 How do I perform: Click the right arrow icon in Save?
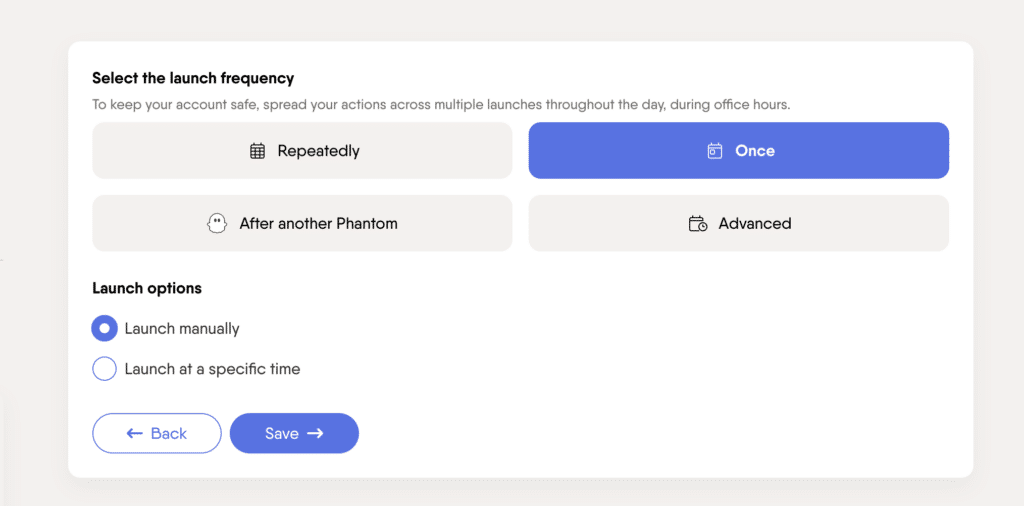[x=315, y=434]
